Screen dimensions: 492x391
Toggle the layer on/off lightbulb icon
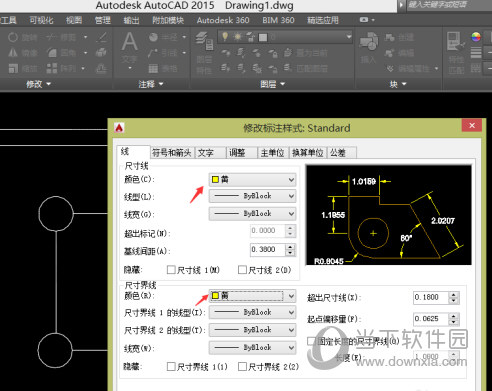(225, 37)
